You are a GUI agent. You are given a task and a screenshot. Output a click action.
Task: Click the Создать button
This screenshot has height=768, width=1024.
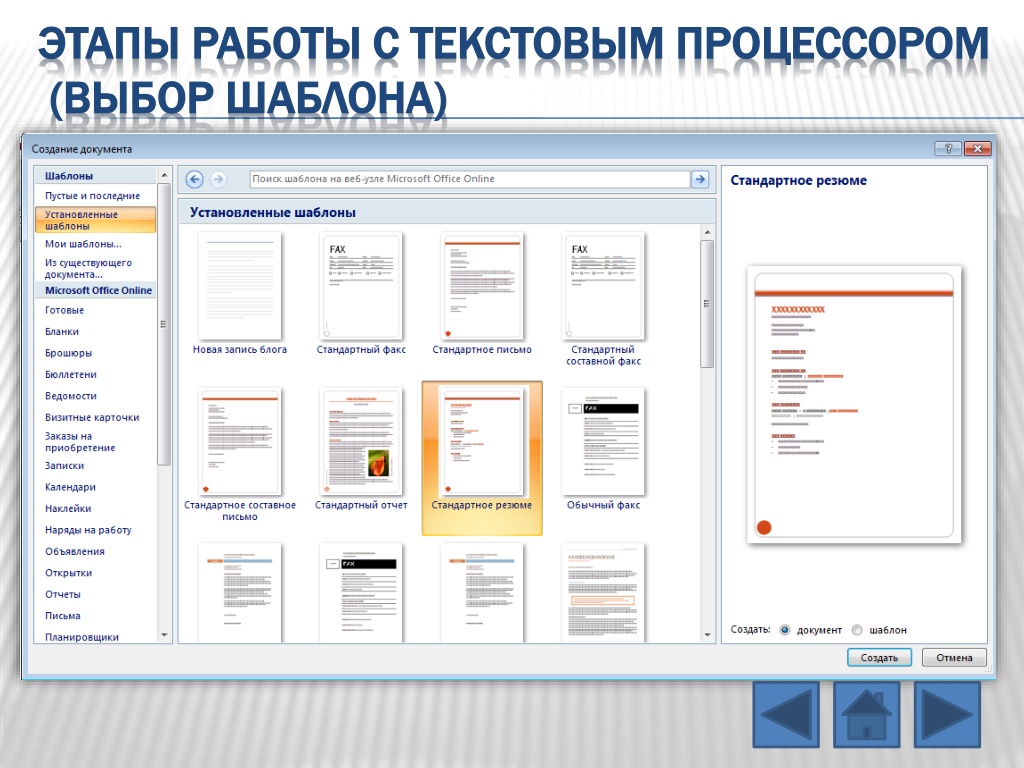click(x=879, y=658)
